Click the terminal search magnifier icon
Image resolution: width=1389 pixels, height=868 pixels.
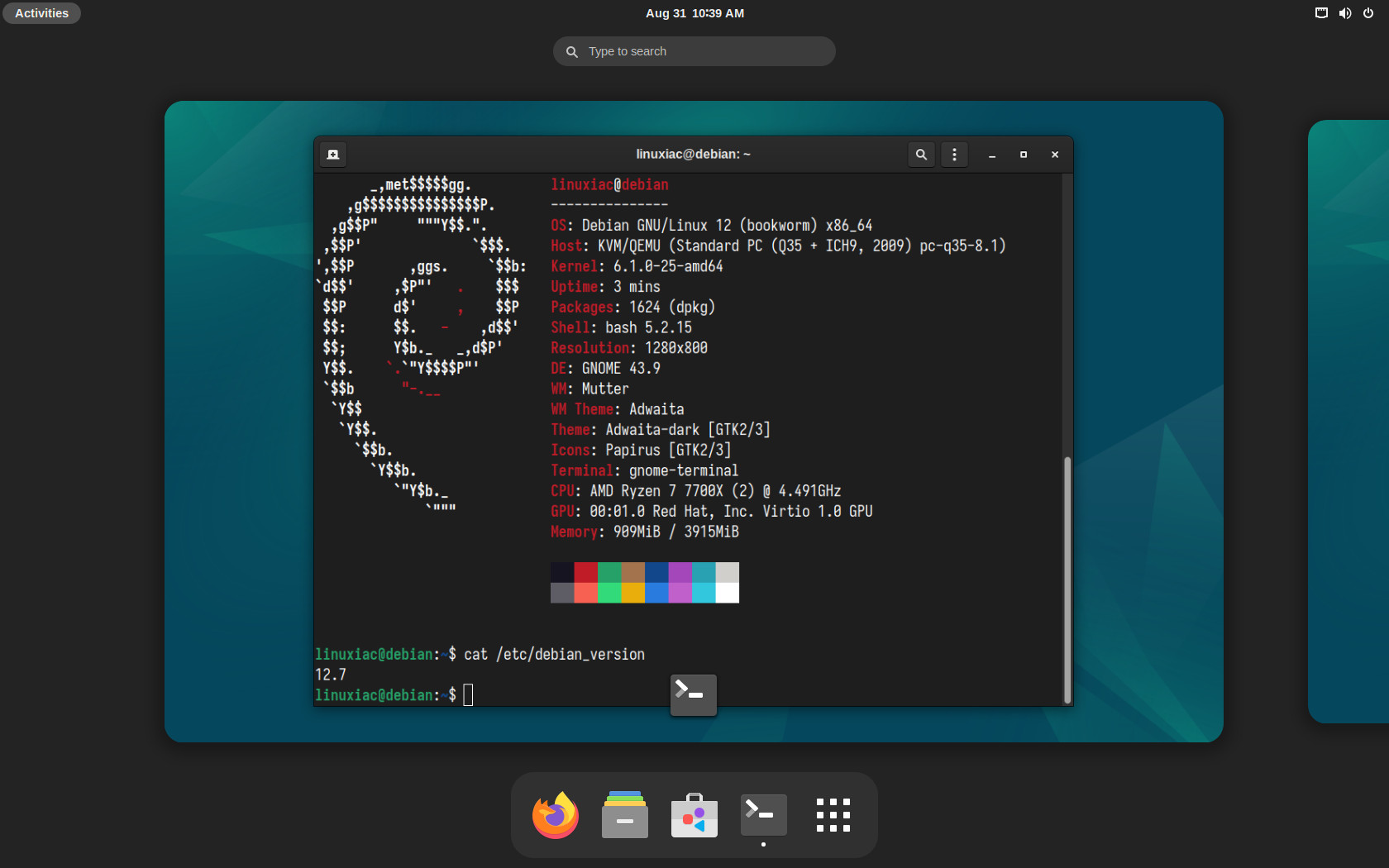coord(921,155)
